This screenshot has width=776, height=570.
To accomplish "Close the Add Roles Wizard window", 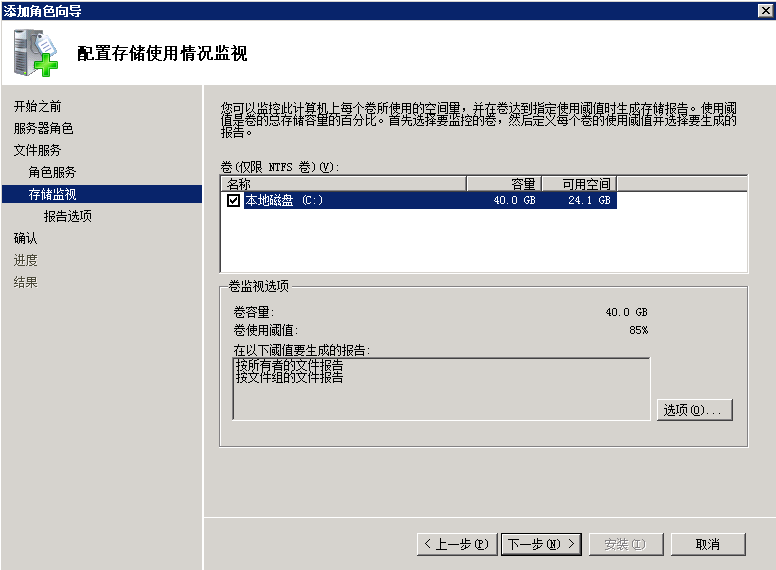I will (765, 10).
